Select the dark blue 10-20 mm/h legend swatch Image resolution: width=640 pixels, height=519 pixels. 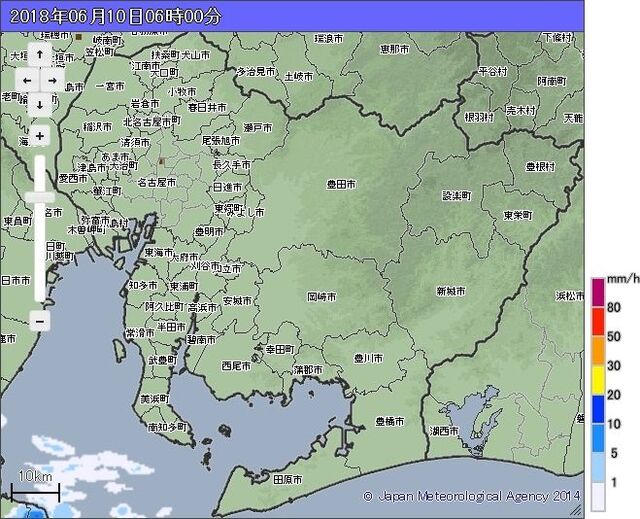(598, 409)
